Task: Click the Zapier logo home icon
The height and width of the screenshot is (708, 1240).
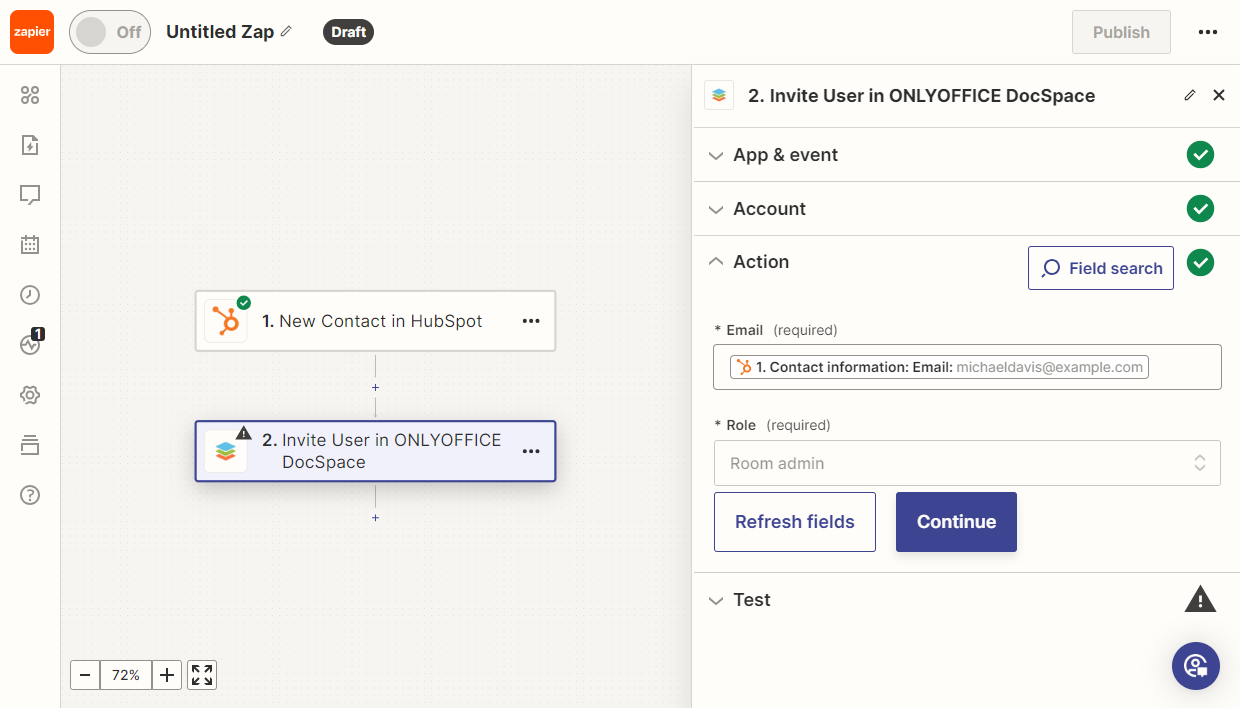Action: pos(31,32)
